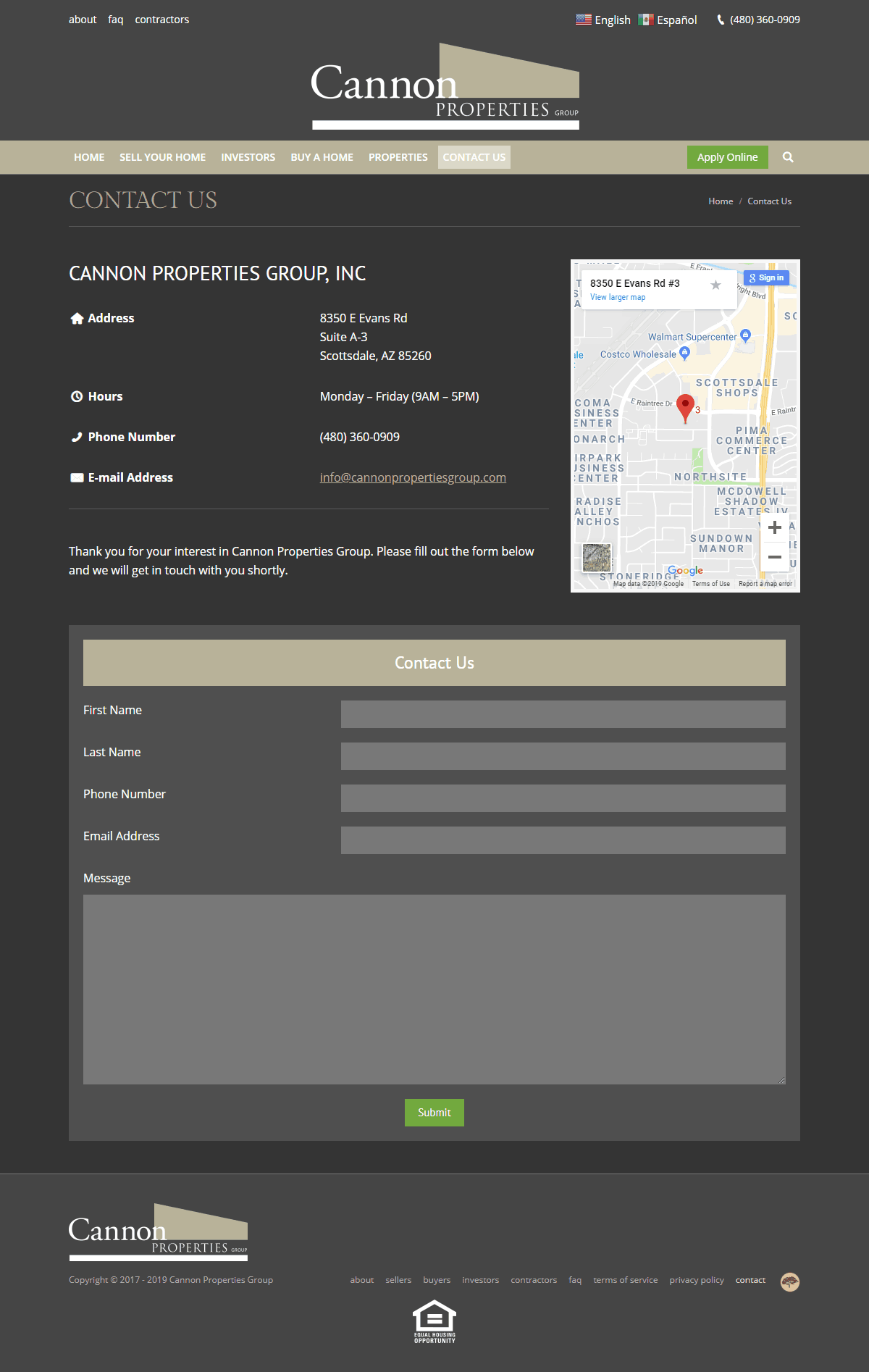Click the footer investors link
Image resolution: width=869 pixels, height=1372 pixels.
point(481,1280)
